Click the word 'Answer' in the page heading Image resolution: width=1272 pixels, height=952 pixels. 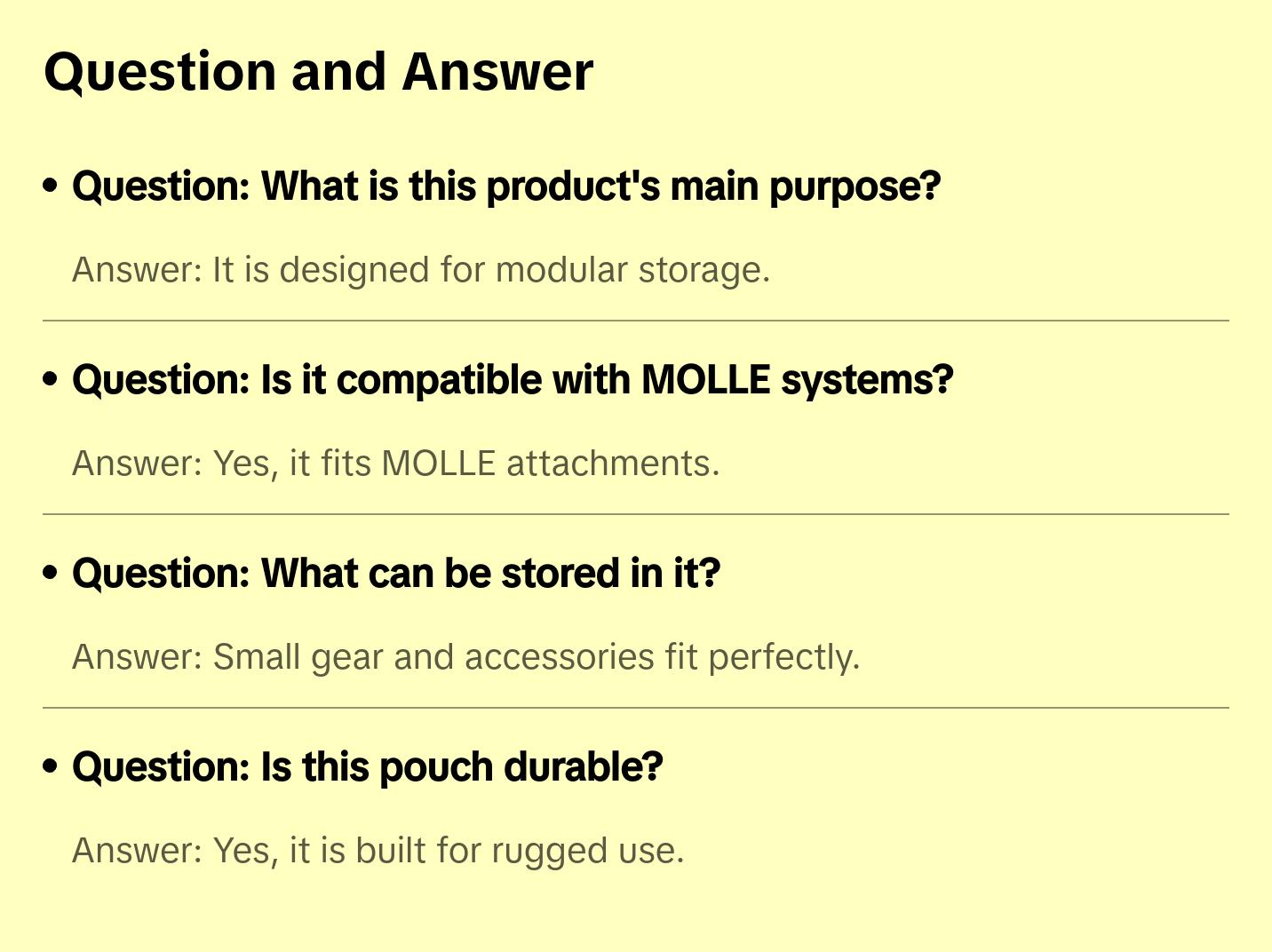[x=497, y=72]
